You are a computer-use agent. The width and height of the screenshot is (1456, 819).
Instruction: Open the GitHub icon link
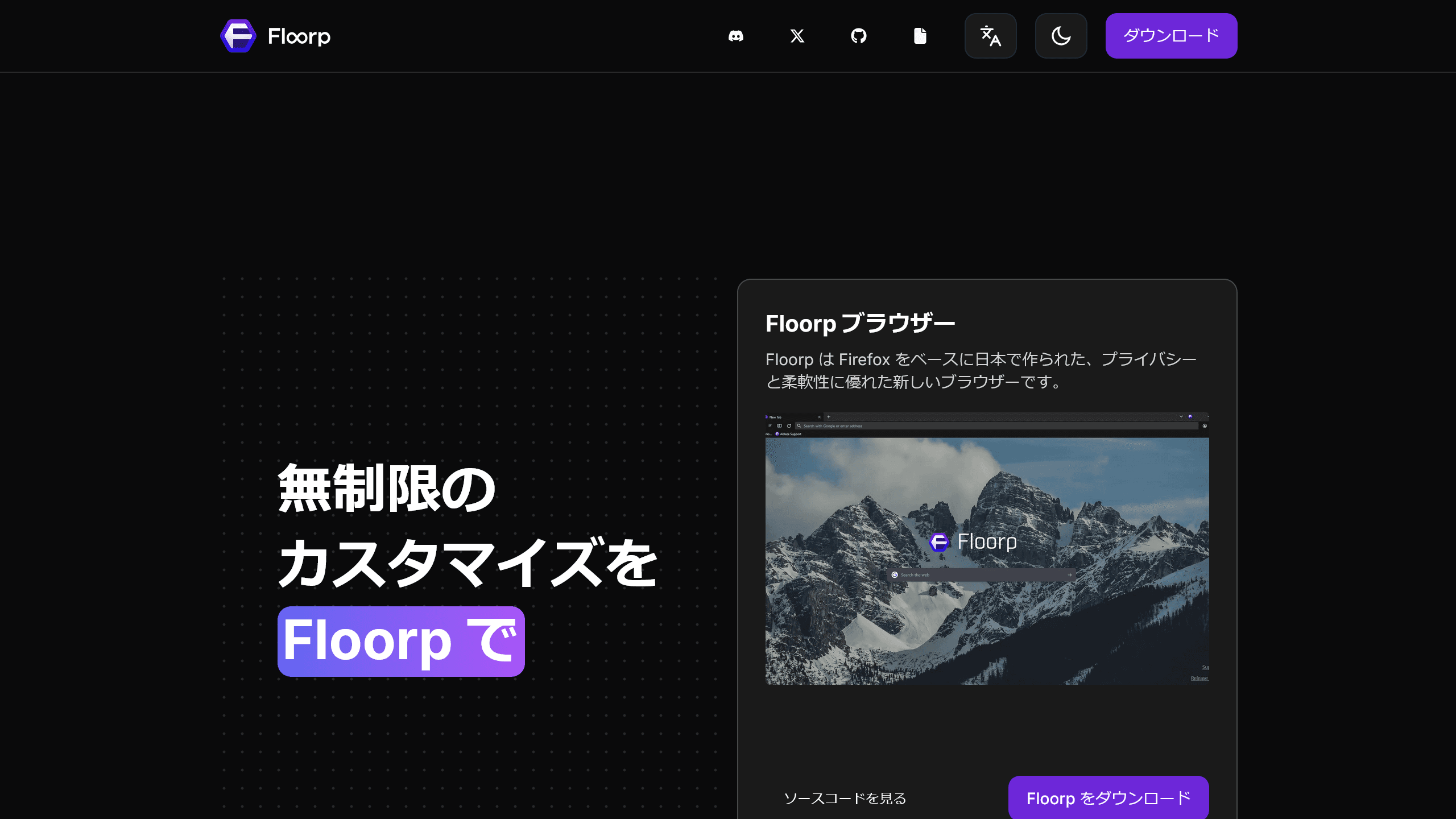coord(858,36)
